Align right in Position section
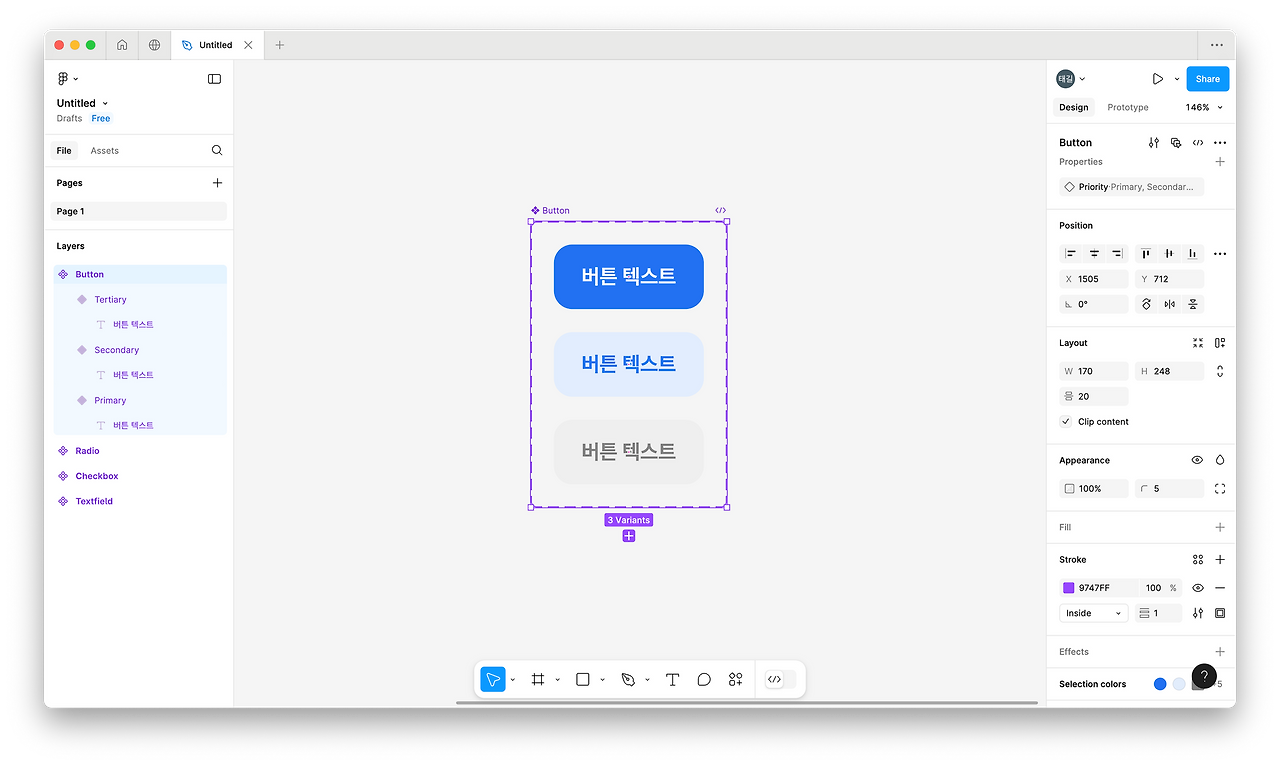Image resolution: width=1280 pixels, height=766 pixels. click(1117, 254)
